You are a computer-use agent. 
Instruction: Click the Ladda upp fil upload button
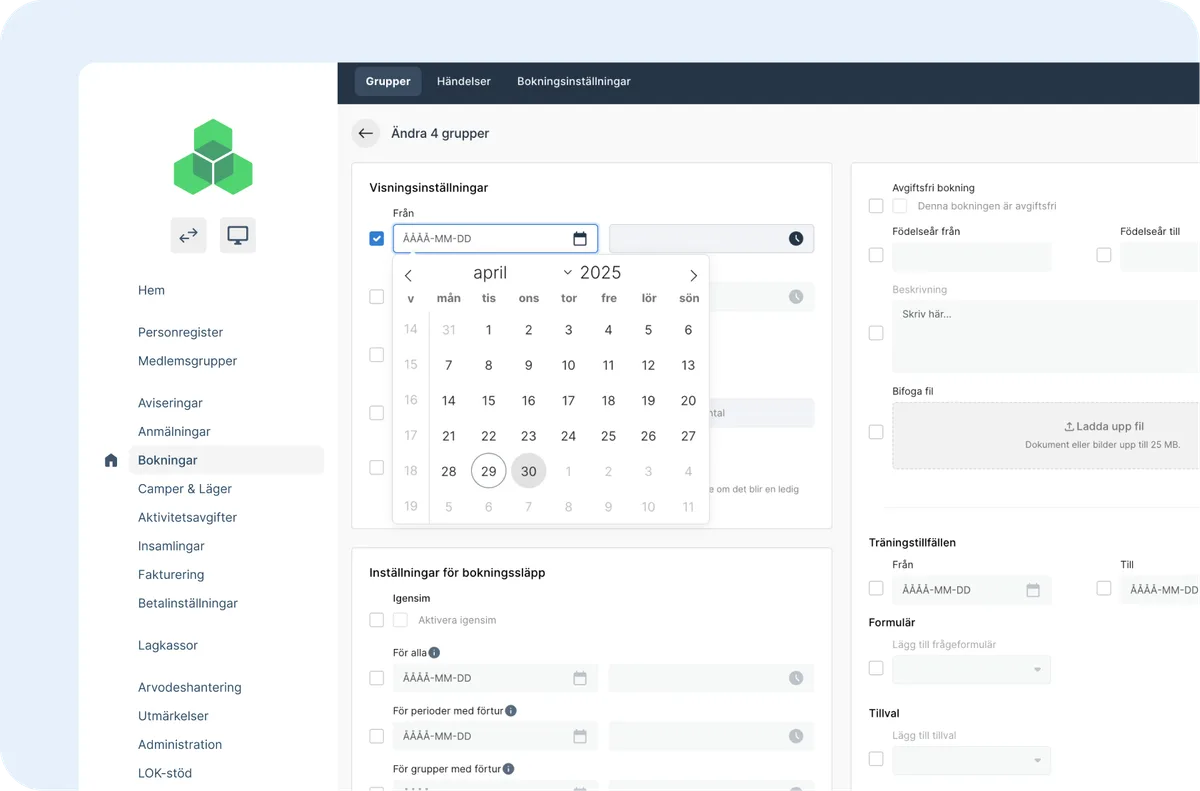click(x=1103, y=426)
